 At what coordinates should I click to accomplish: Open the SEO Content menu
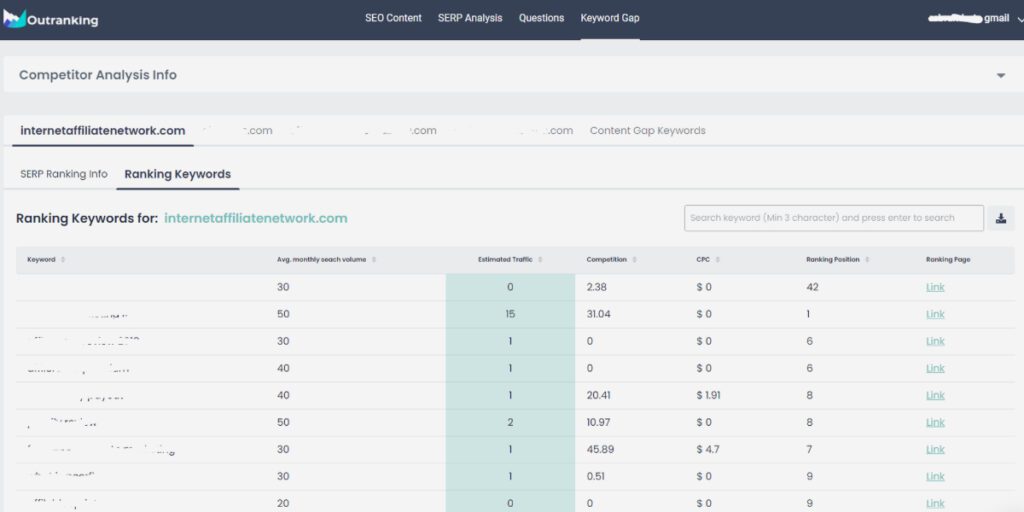(393, 18)
